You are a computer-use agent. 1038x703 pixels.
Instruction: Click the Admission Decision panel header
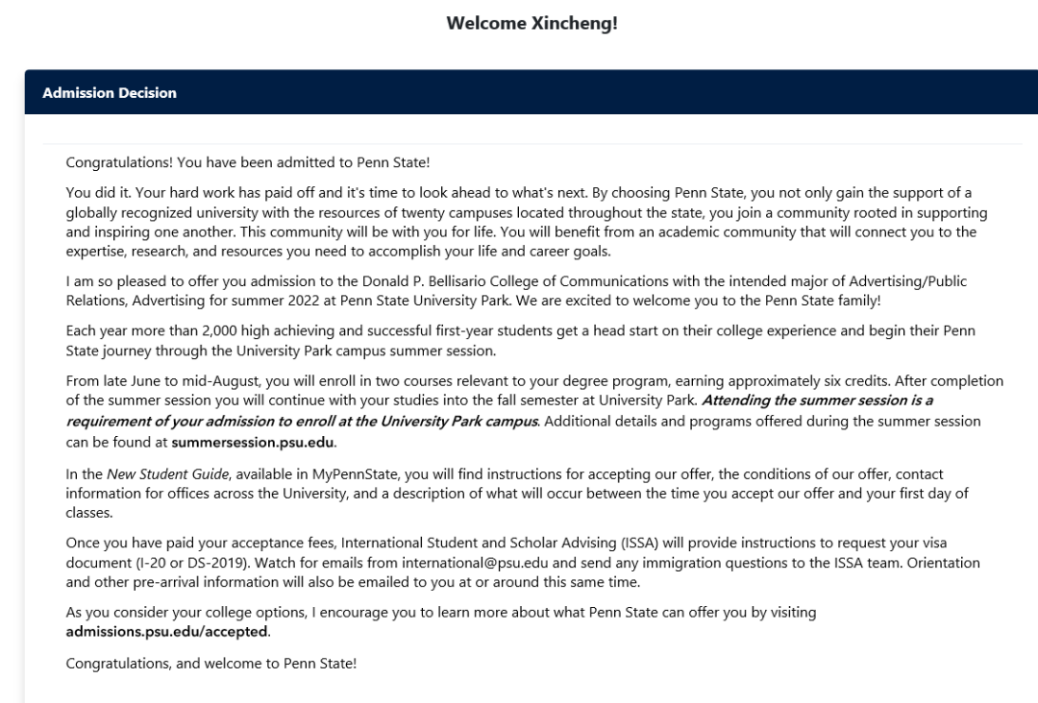tap(531, 92)
